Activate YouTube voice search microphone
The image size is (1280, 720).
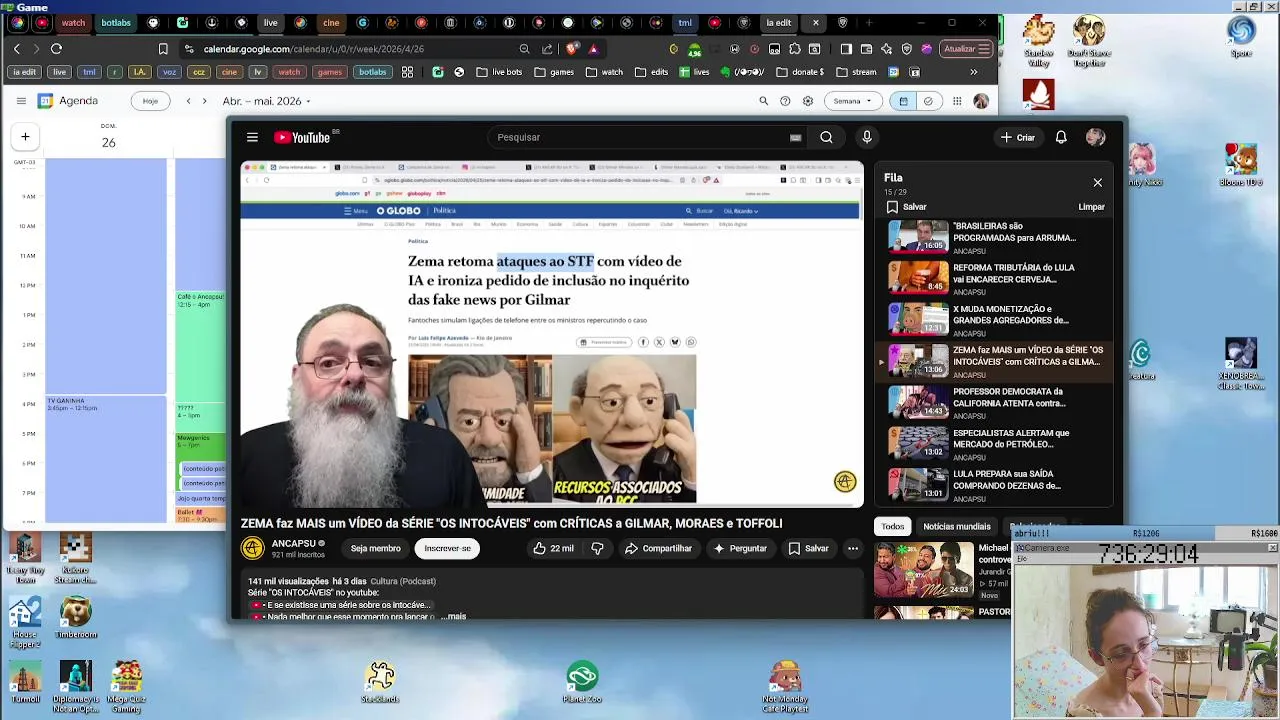(x=867, y=137)
